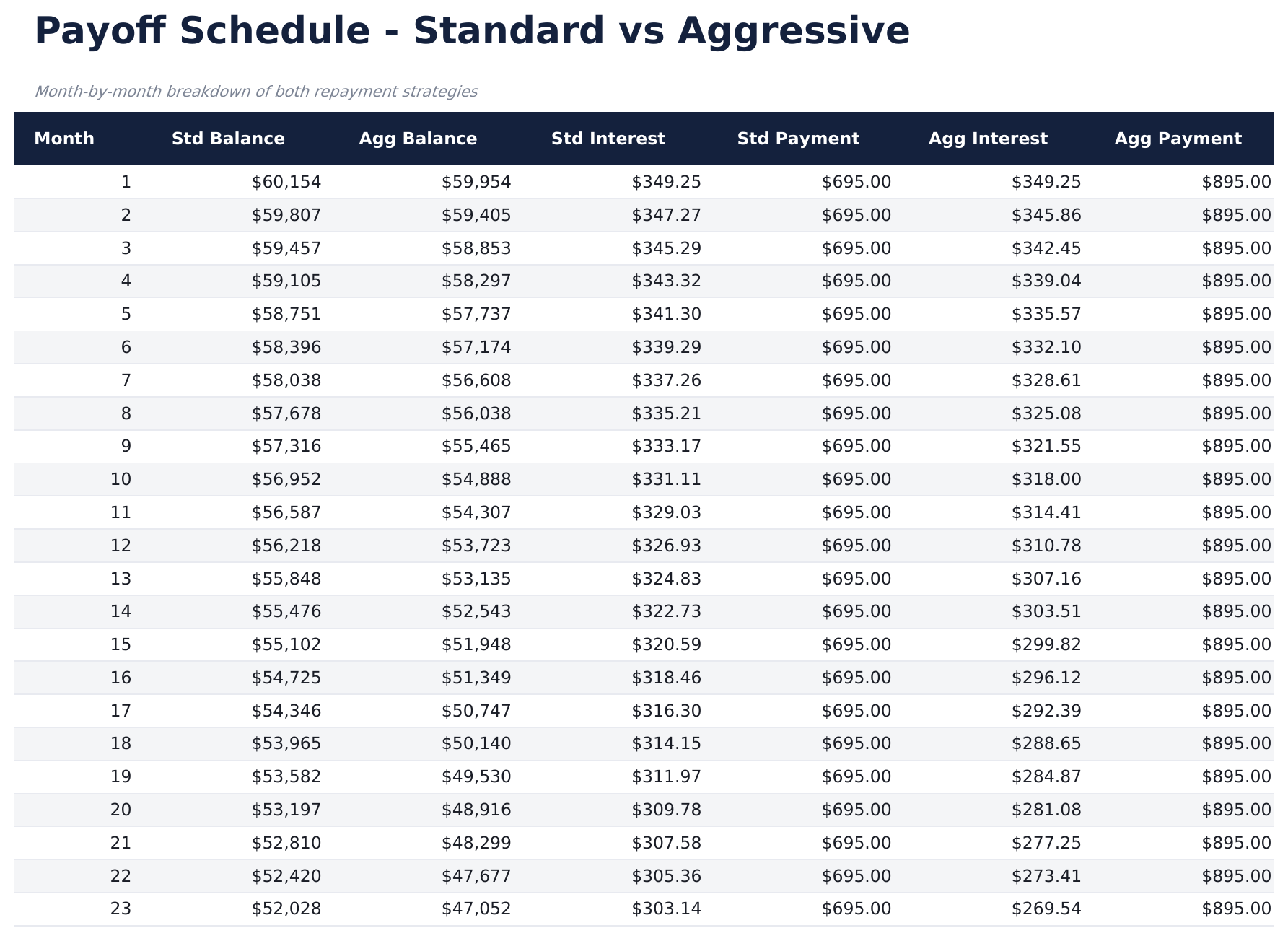1288x941 pixels.
Task: Click the Std Payment column header
Action: [798, 139]
